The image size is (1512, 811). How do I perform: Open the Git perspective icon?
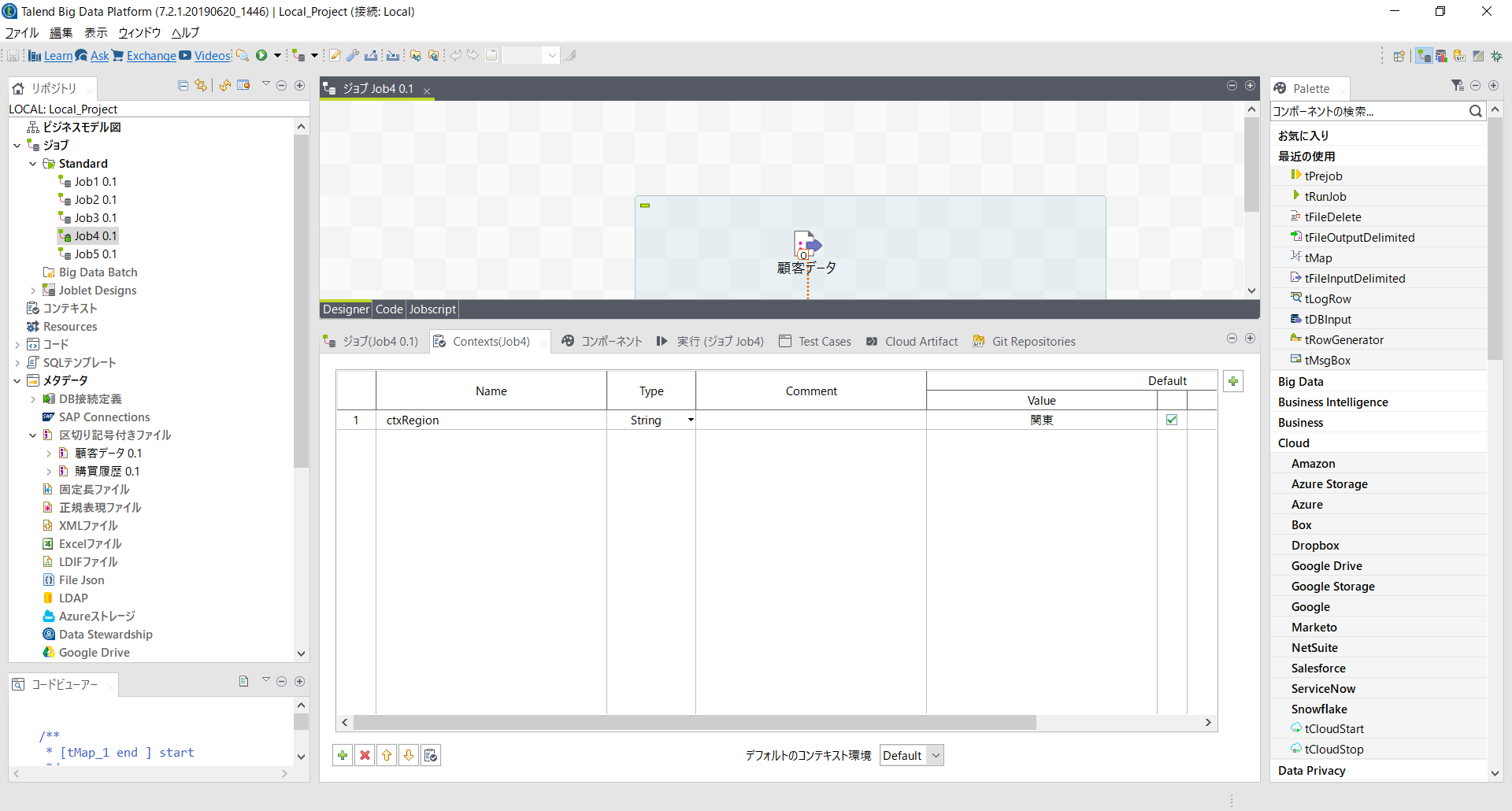click(1459, 56)
